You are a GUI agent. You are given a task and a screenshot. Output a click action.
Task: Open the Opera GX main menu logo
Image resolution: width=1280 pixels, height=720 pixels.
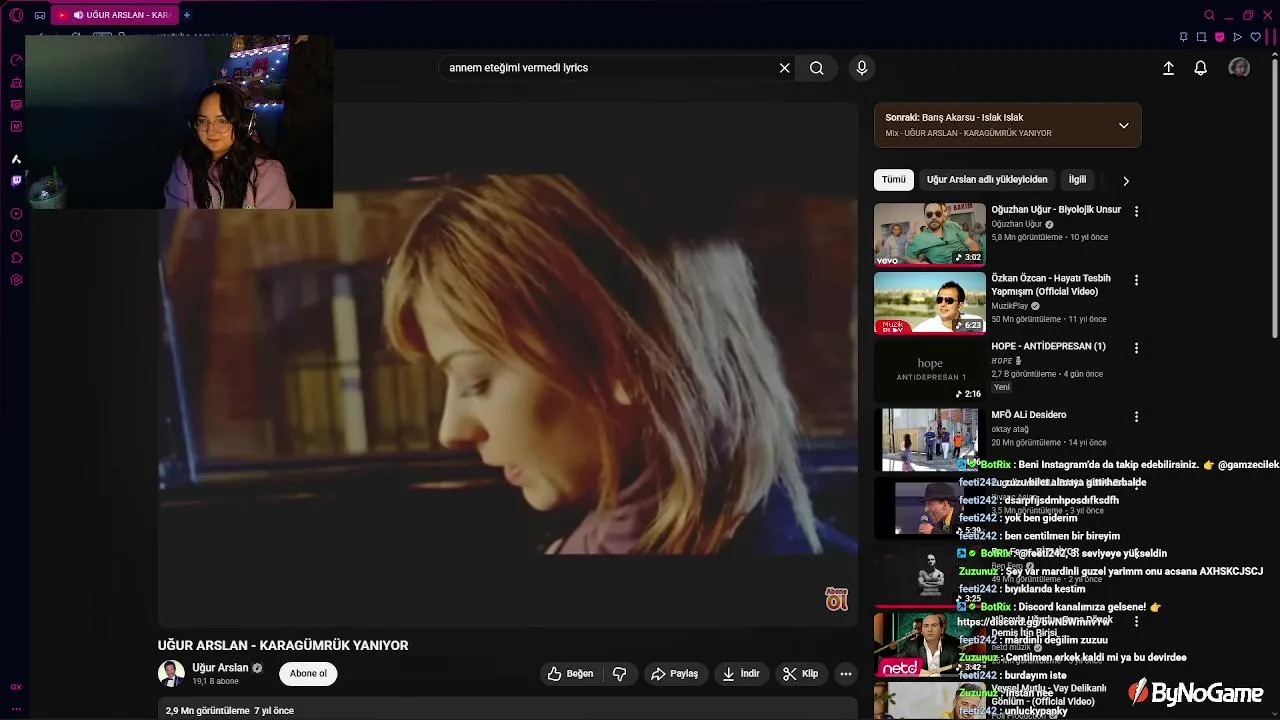pyautogui.click(x=16, y=15)
